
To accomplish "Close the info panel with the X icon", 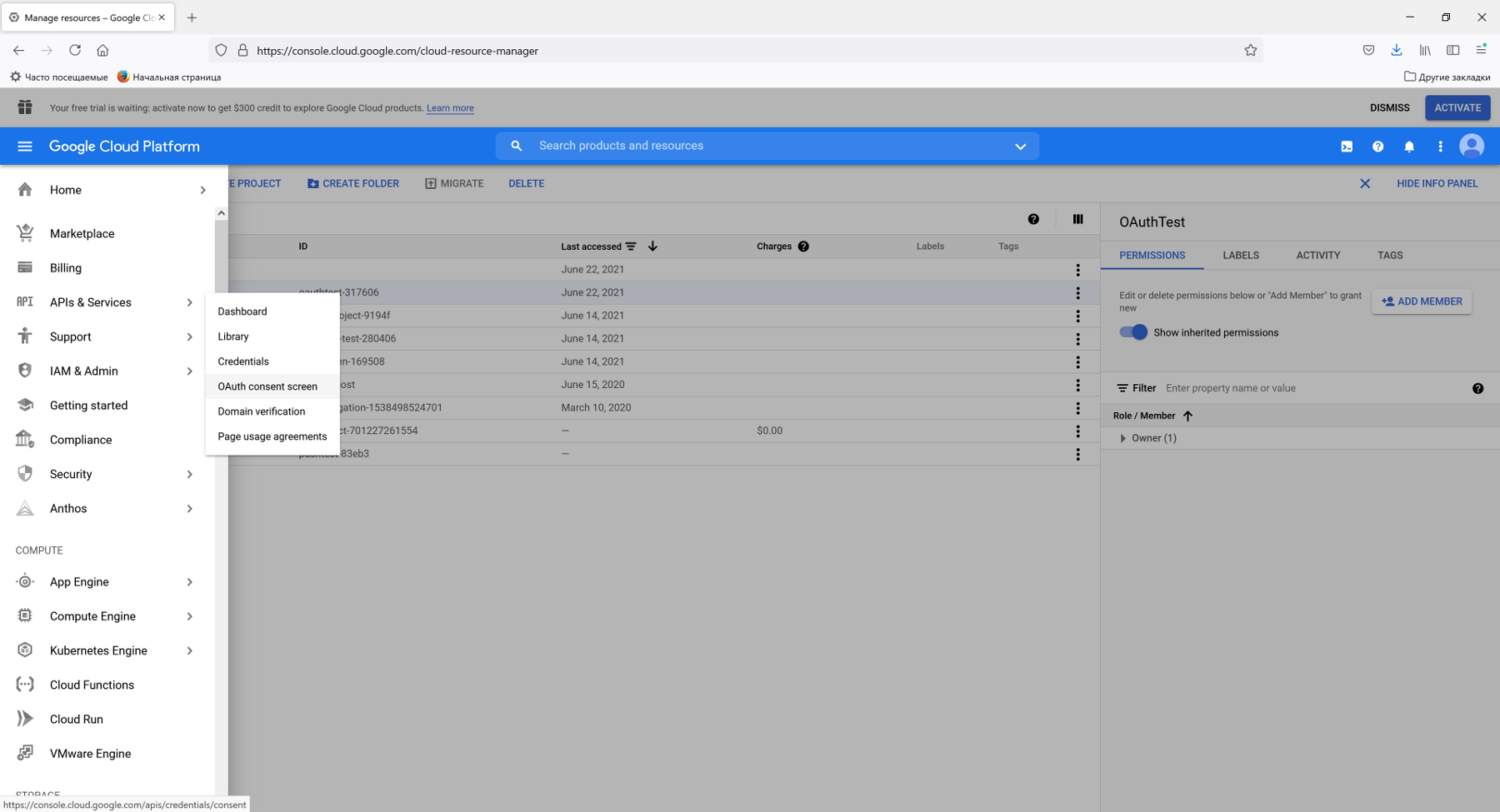I will (1365, 184).
